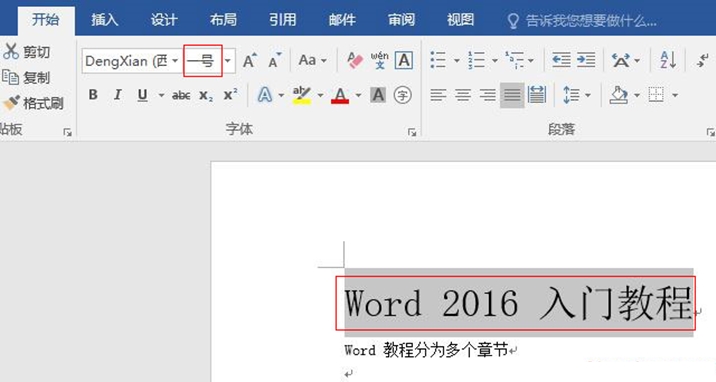
Task: Open the Asian layout icon
Action: coord(621,60)
